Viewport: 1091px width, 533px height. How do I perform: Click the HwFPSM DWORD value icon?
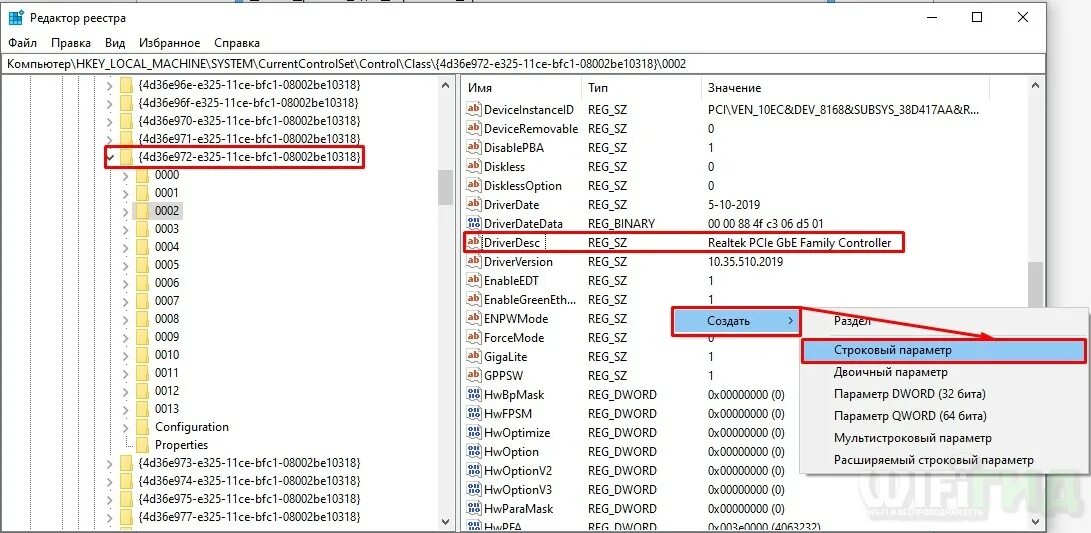pyautogui.click(x=474, y=413)
